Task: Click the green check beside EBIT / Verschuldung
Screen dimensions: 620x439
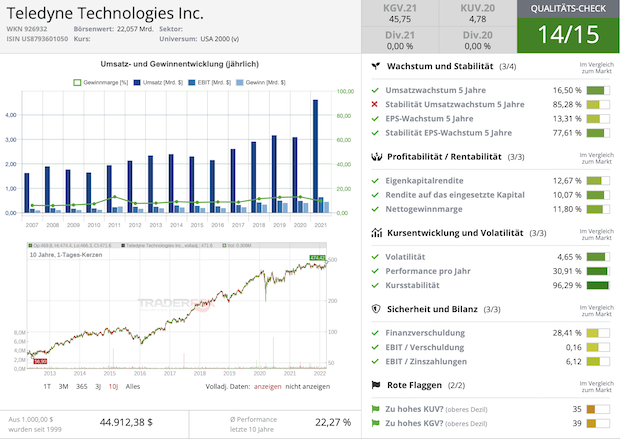Action: coord(375,347)
